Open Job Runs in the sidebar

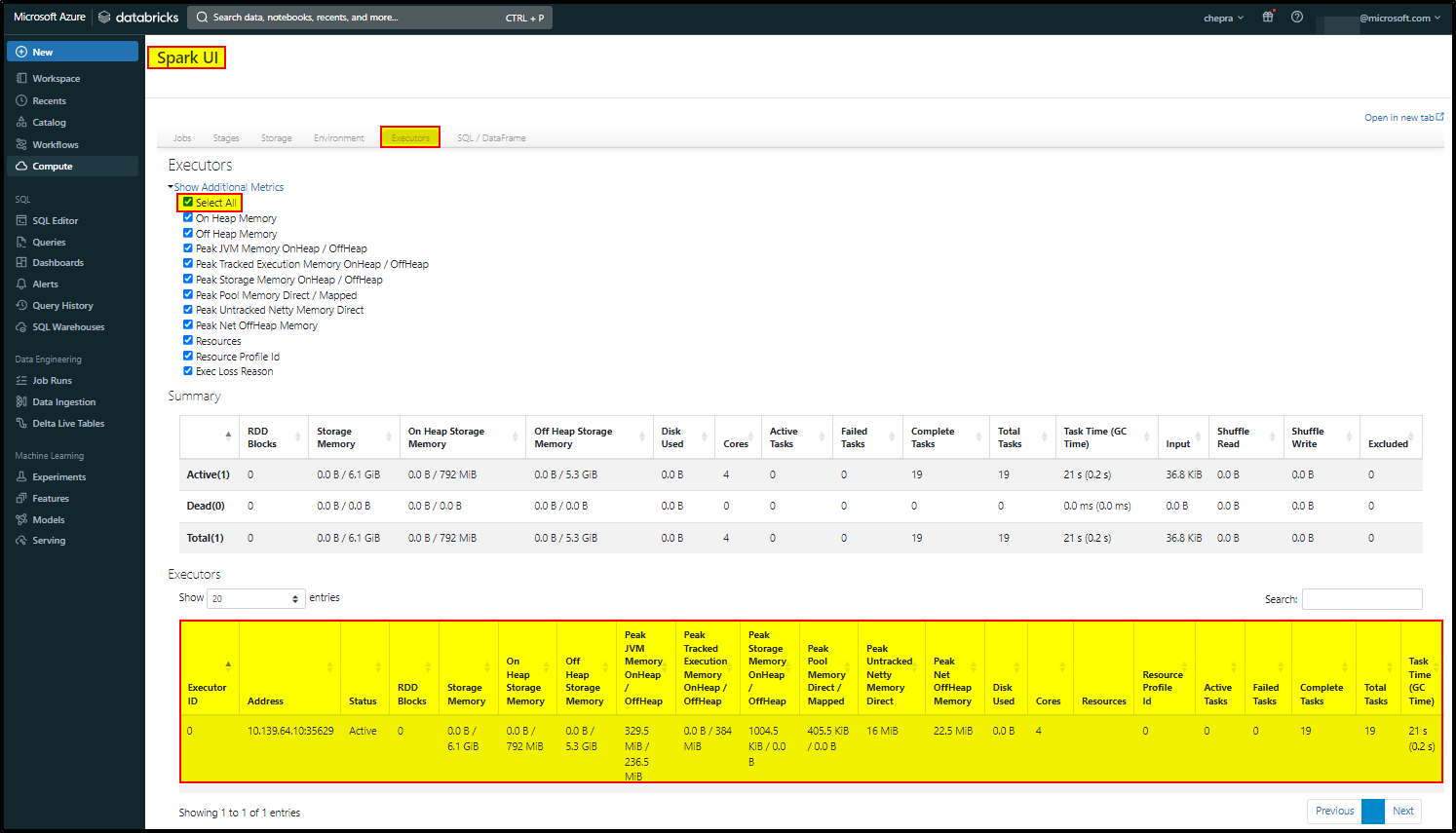click(72, 381)
